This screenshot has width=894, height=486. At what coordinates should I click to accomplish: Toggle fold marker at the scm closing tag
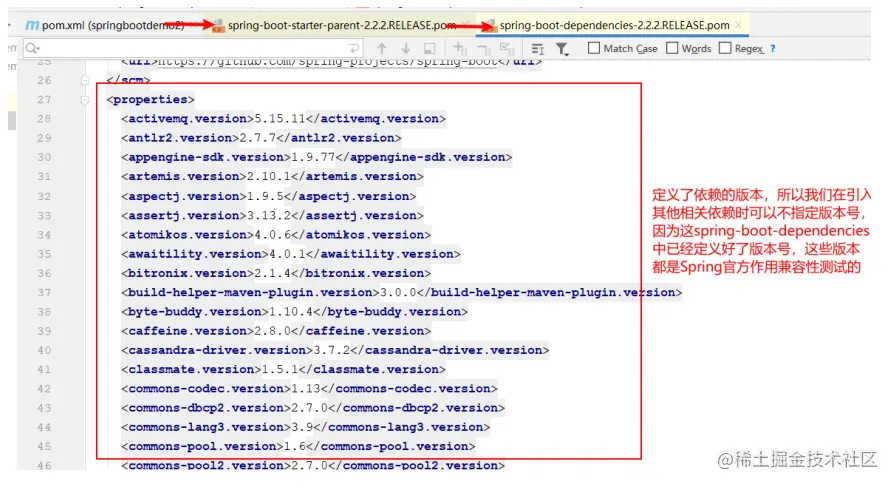(x=85, y=80)
